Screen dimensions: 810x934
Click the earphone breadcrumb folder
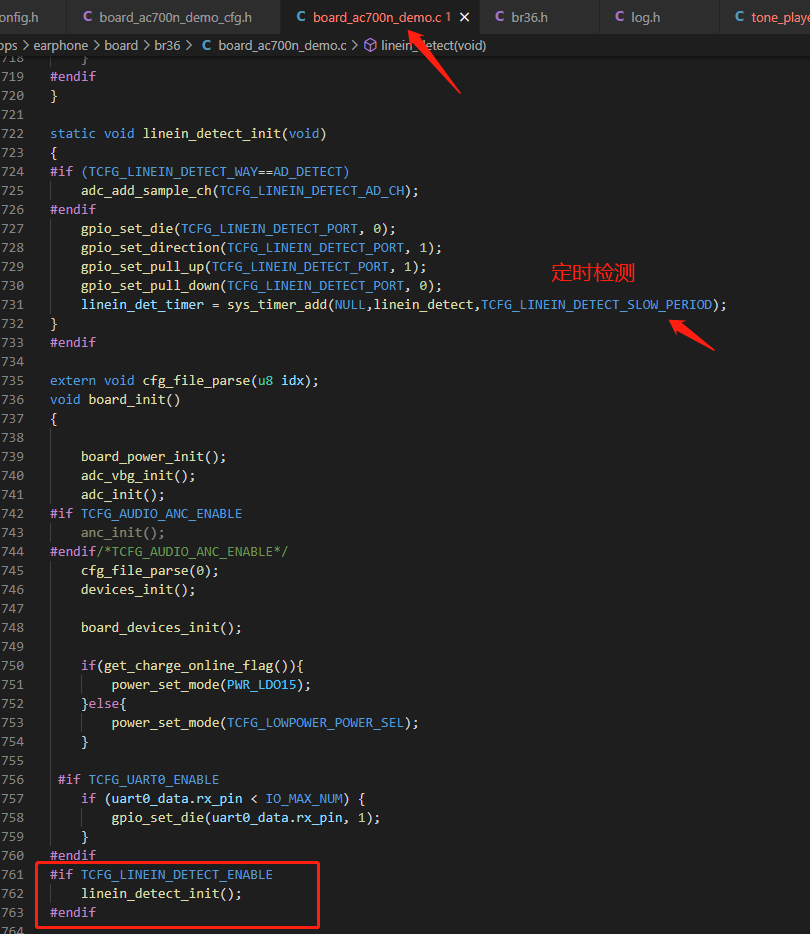pyautogui.click(x=60, y=45)
